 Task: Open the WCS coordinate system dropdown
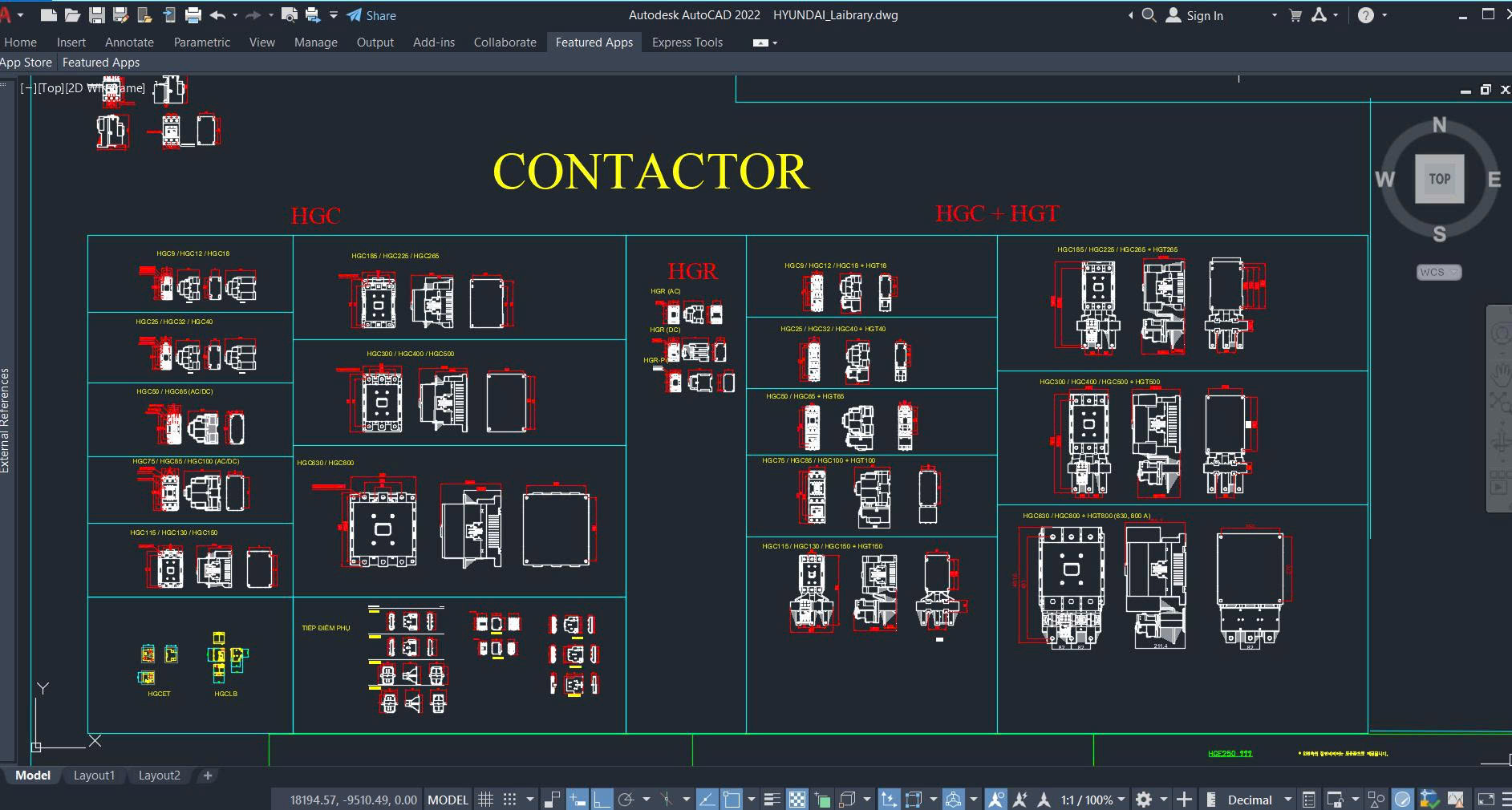(1439, 272)
